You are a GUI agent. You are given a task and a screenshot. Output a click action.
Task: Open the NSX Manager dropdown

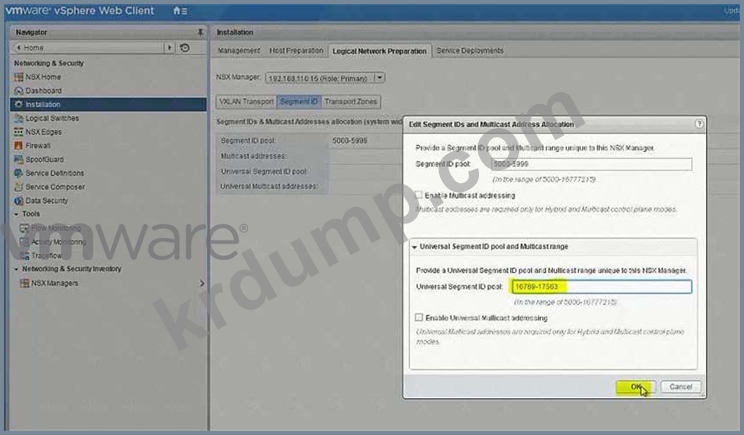pyautogui.click(x=380, y=78)
